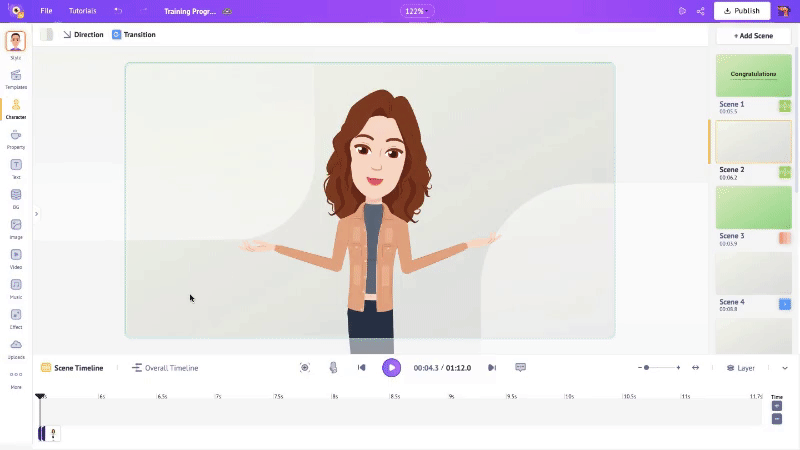The height and width of the screenshot is (450, 800).
Task: Increase scene time with plus button
Action: coord(777,406)
